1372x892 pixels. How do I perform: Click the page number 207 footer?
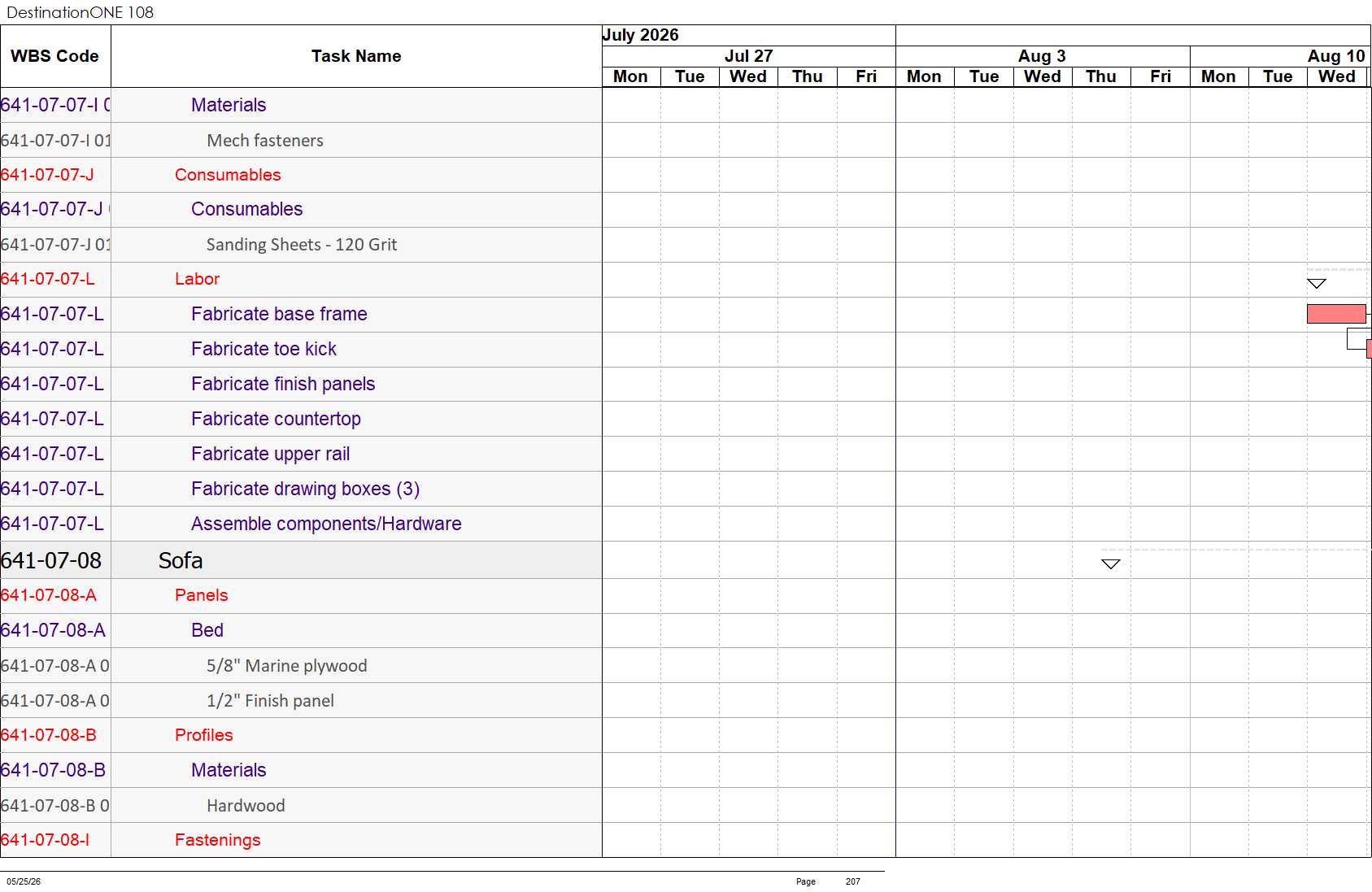pos(852,881)
